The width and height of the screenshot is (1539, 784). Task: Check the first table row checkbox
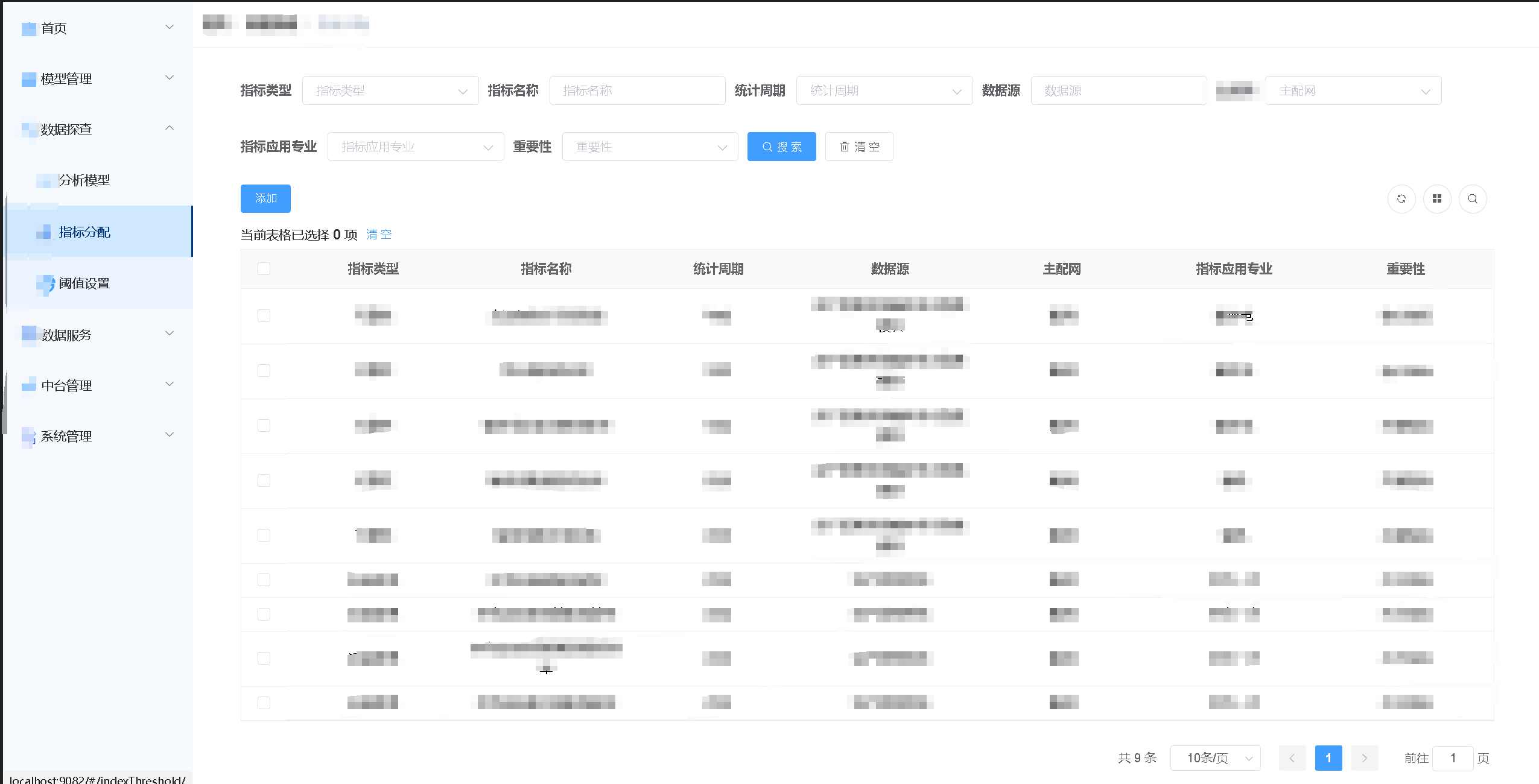click(x=264, y=316)
